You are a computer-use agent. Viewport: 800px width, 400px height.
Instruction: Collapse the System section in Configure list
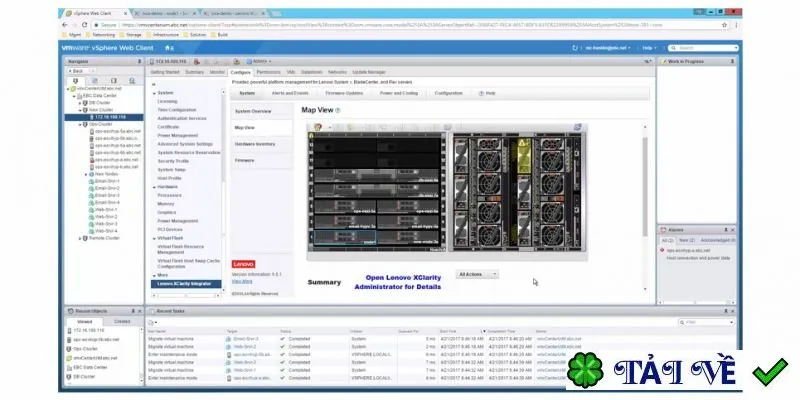tap(155, 93)
